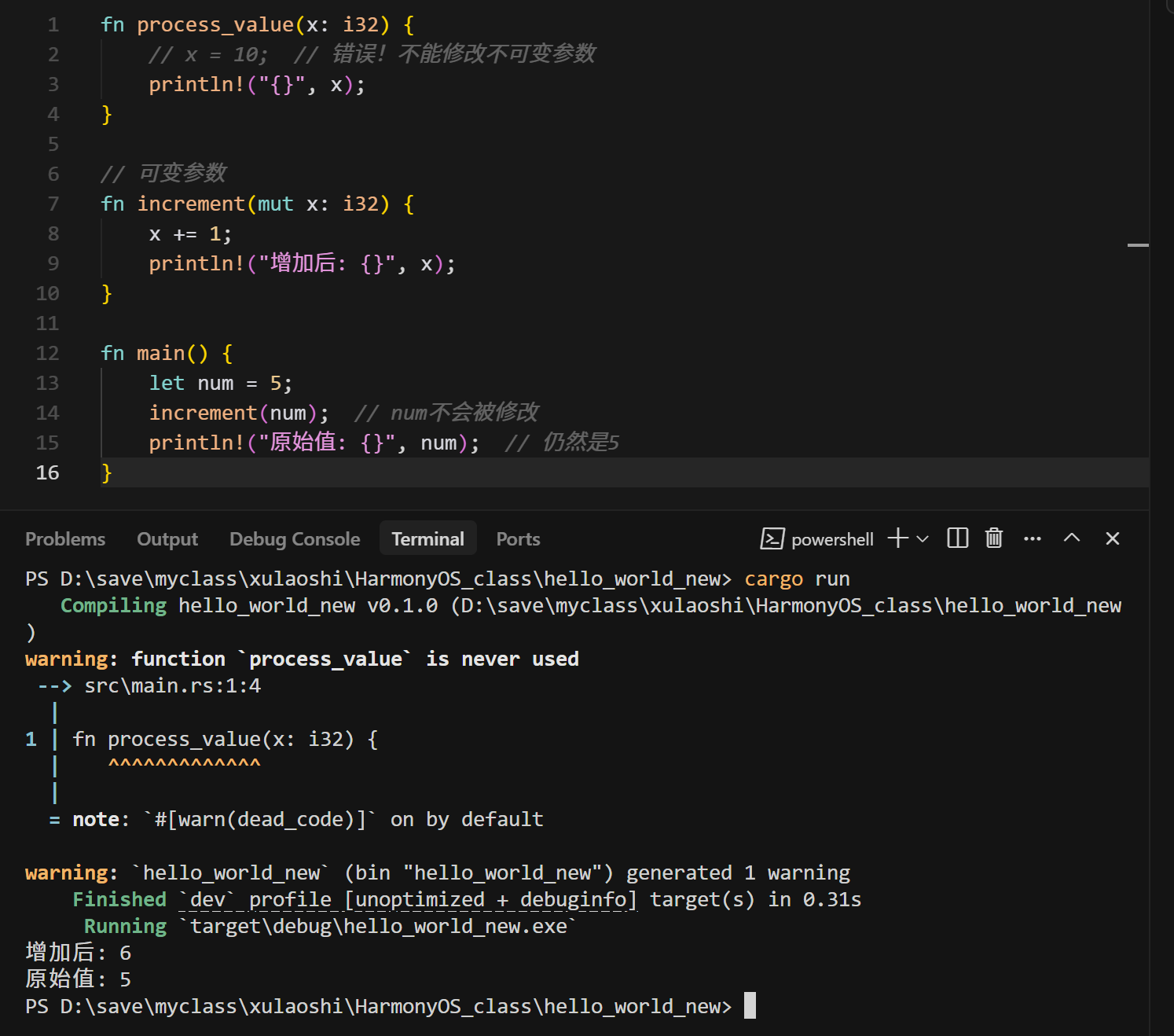Image resolution: width=1174 pixels, height=1036 pixels.
Task: Click line number 7 in the gutter
Action: click(53, 204)
